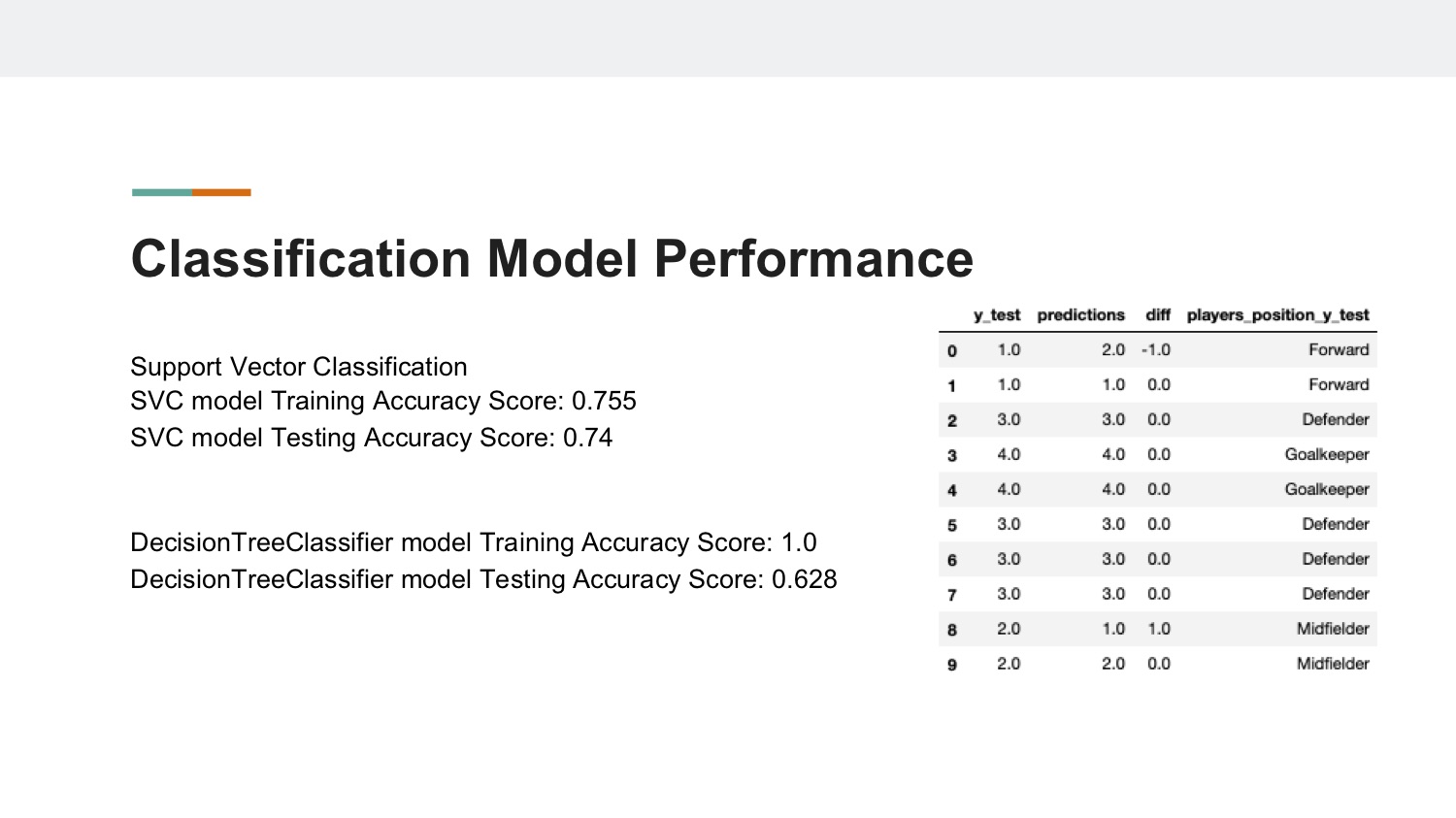Click the -1.0 diff value in row 0
This screenshot has height=818, width=1456.
(1156, 350)
